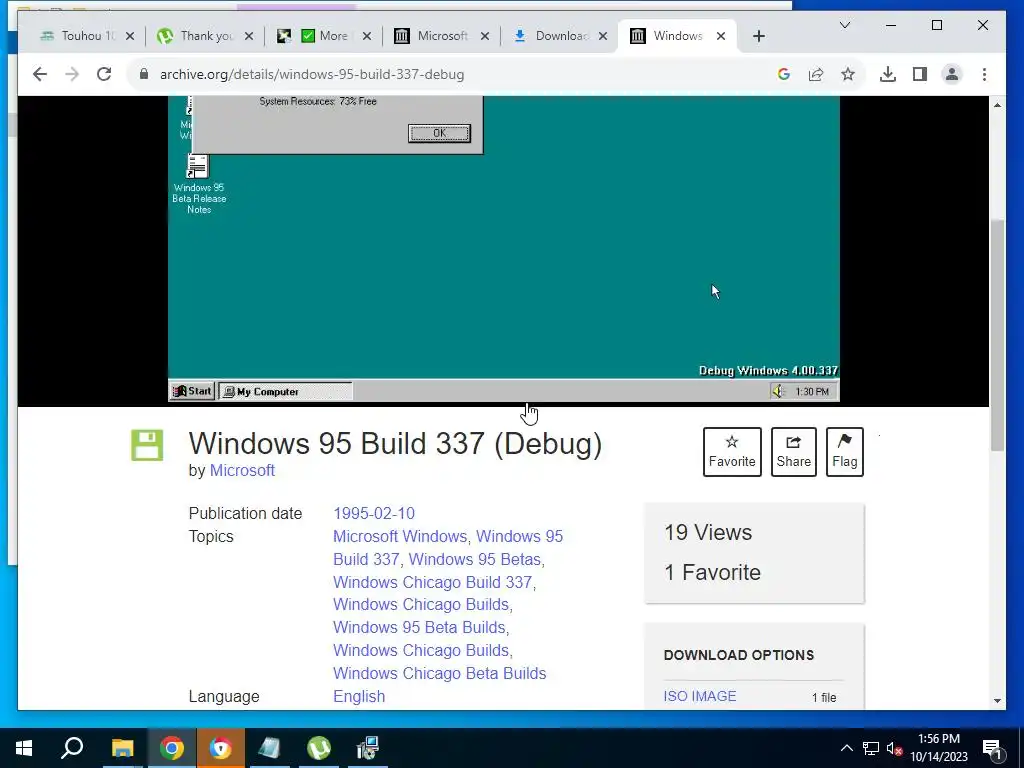Viewport: 1024px width, 768px height.
Task: Open Microsoft Windows topic link
Action: click(400, 536)
